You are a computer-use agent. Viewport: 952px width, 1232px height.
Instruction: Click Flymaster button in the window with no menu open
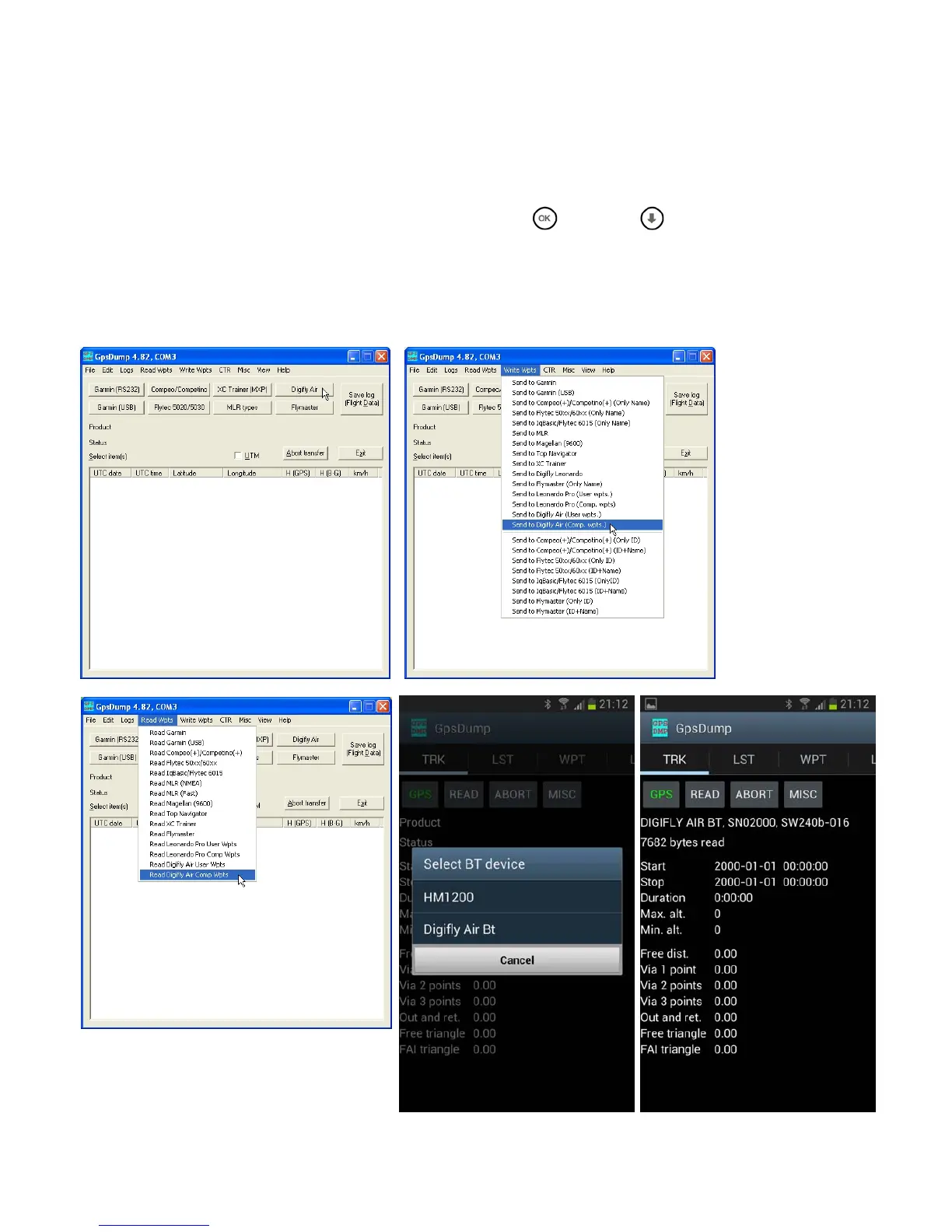coord(304,408)
